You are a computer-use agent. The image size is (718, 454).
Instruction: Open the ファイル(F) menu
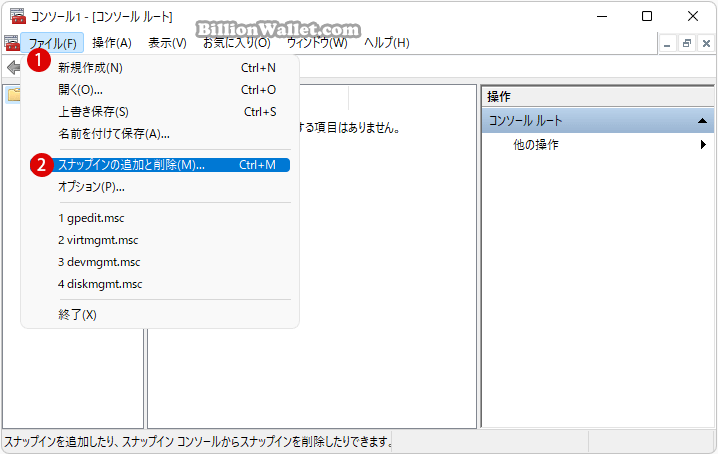tap(52, 43)
